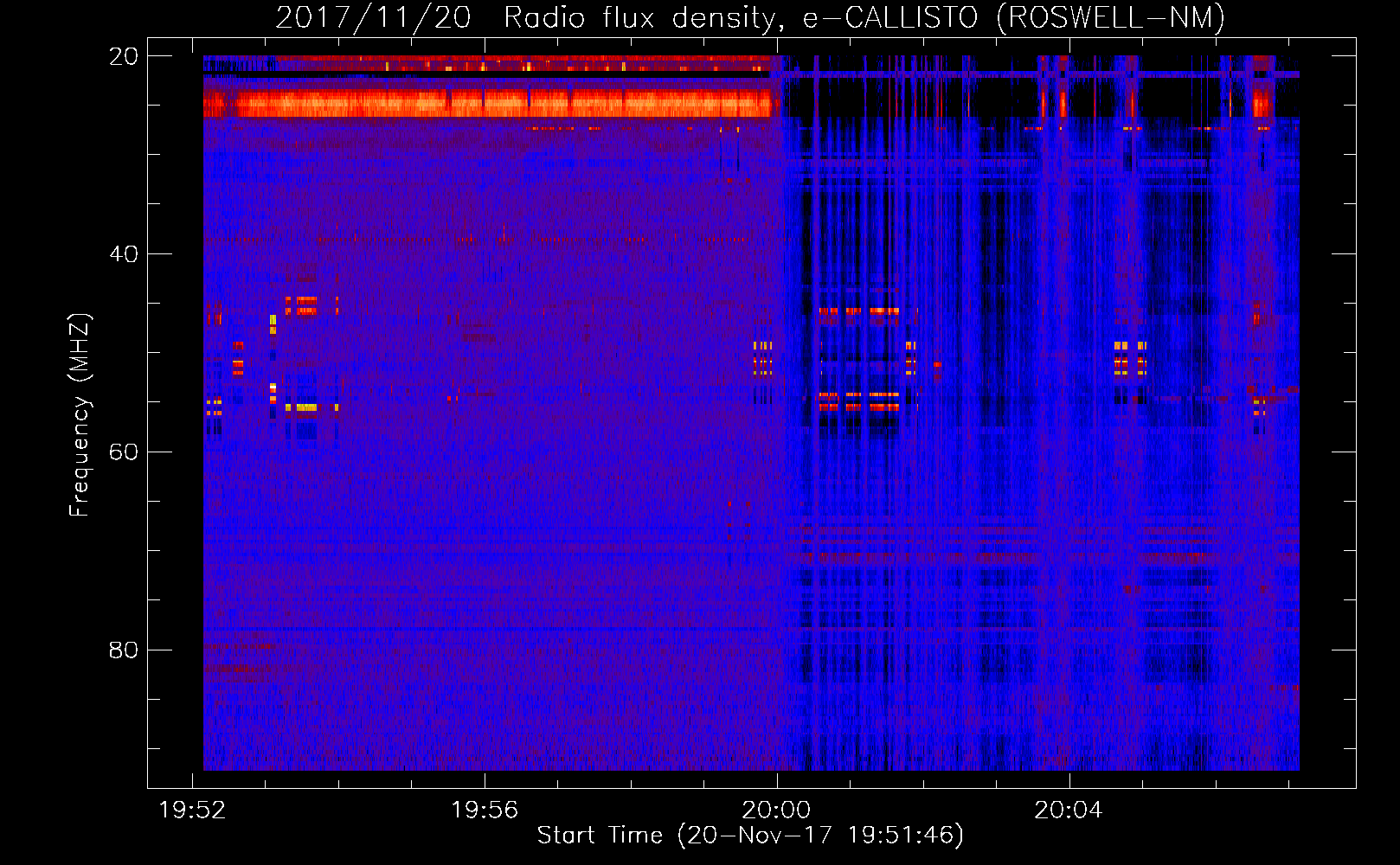1400x865 pixels.
Task: Click the '40' frequency tick label
Action: 124,254
